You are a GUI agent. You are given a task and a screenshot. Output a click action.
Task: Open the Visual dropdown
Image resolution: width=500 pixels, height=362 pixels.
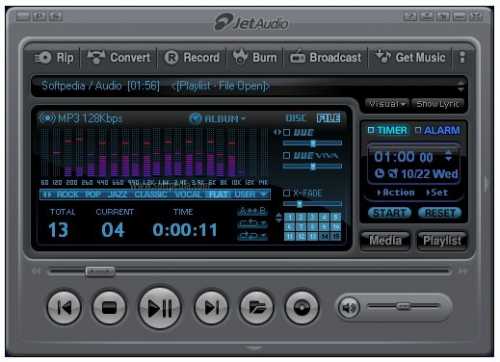point(387,104)
